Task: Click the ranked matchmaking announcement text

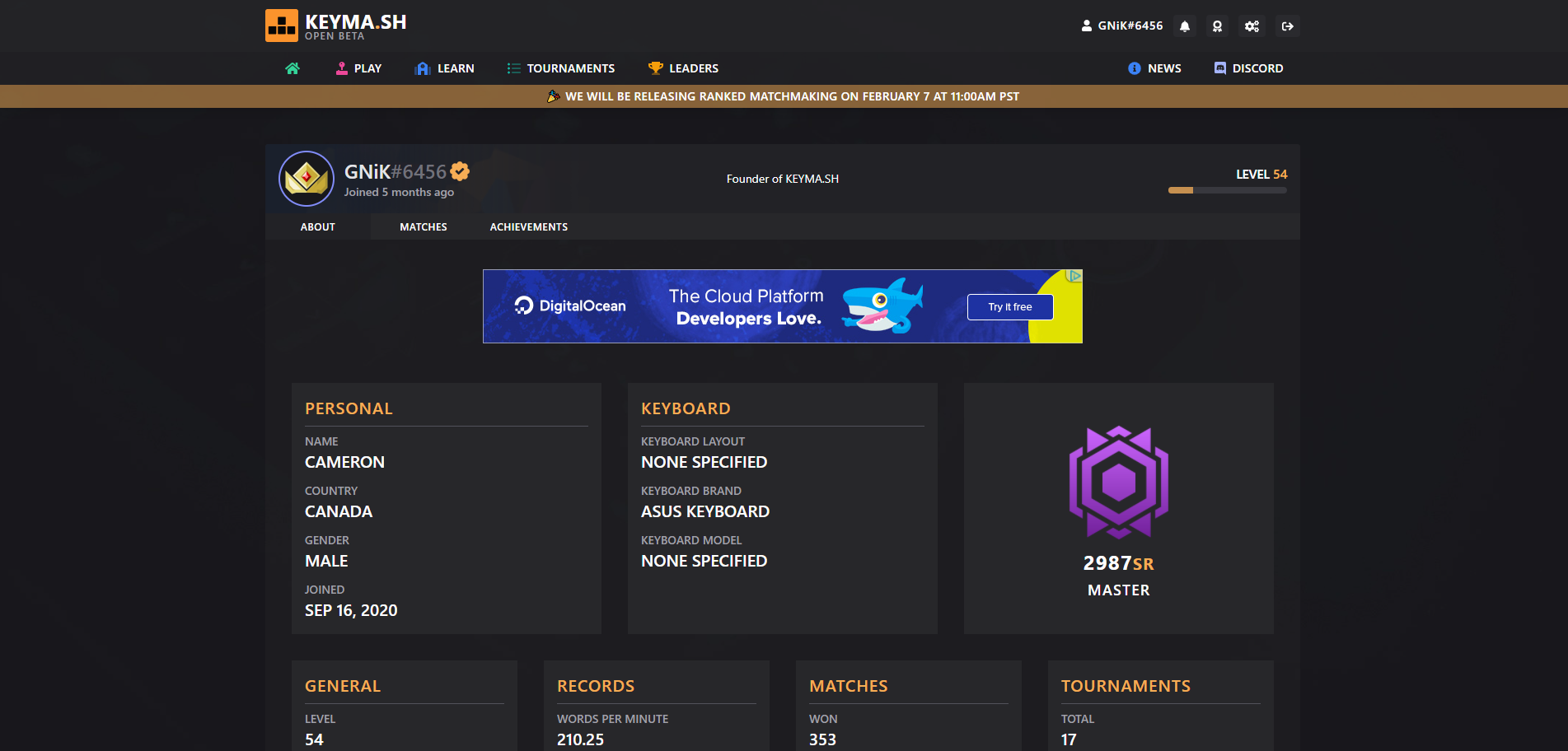Action: tap(792, 96)
